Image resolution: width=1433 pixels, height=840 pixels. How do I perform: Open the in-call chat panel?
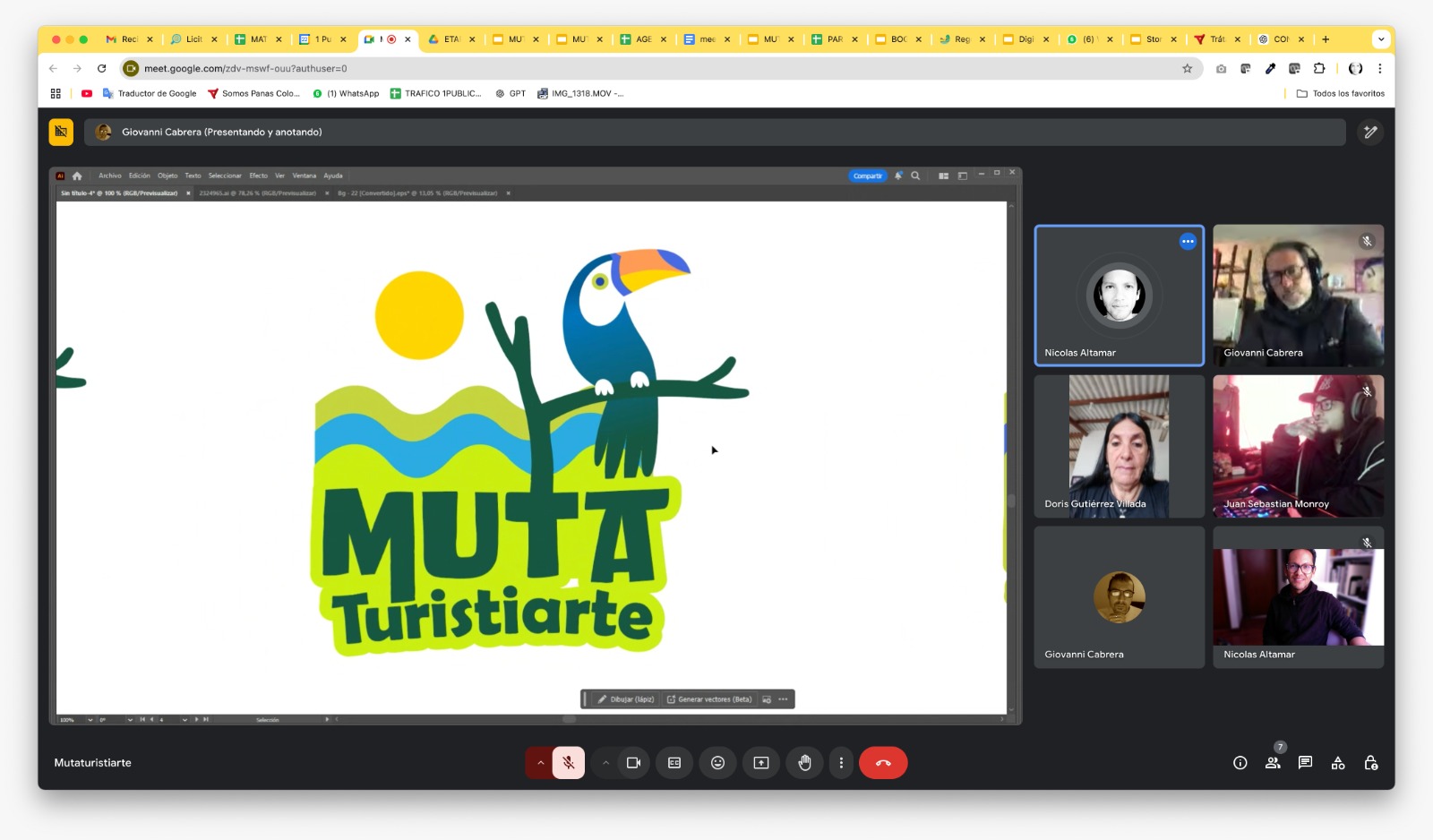[1305, 763]
